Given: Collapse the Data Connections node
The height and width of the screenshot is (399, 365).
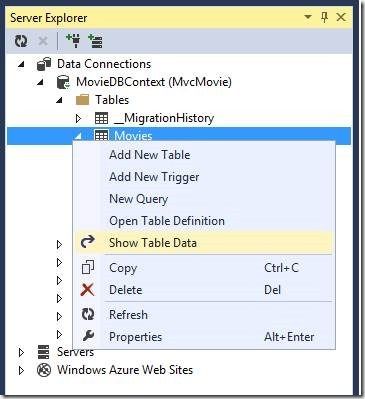Looking at the screenshot, I should pyautogui.click(x=21, y=64).
